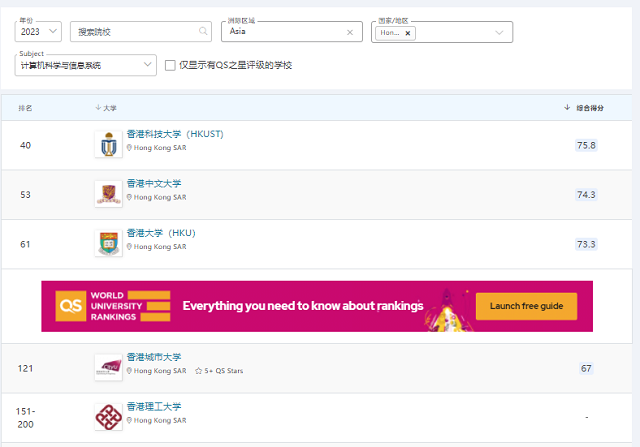Click the 5+ QS Stars star icon
Image resolution: width=640 pixels, height=447 pixels.
click(198, 371)
